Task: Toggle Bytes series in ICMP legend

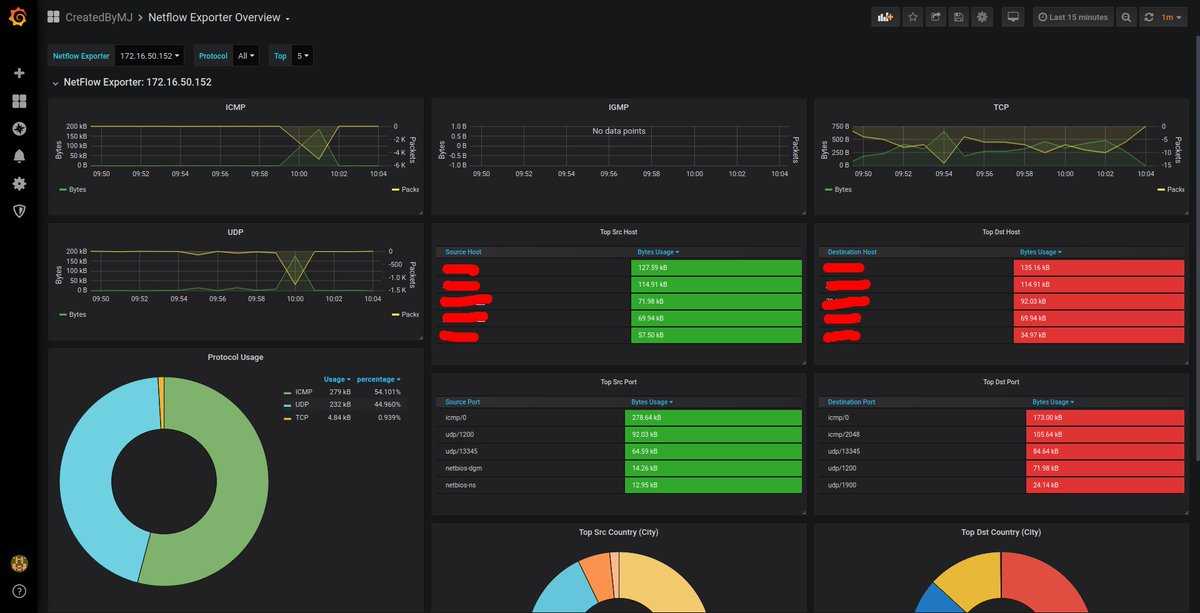Action: click(72, 189)
